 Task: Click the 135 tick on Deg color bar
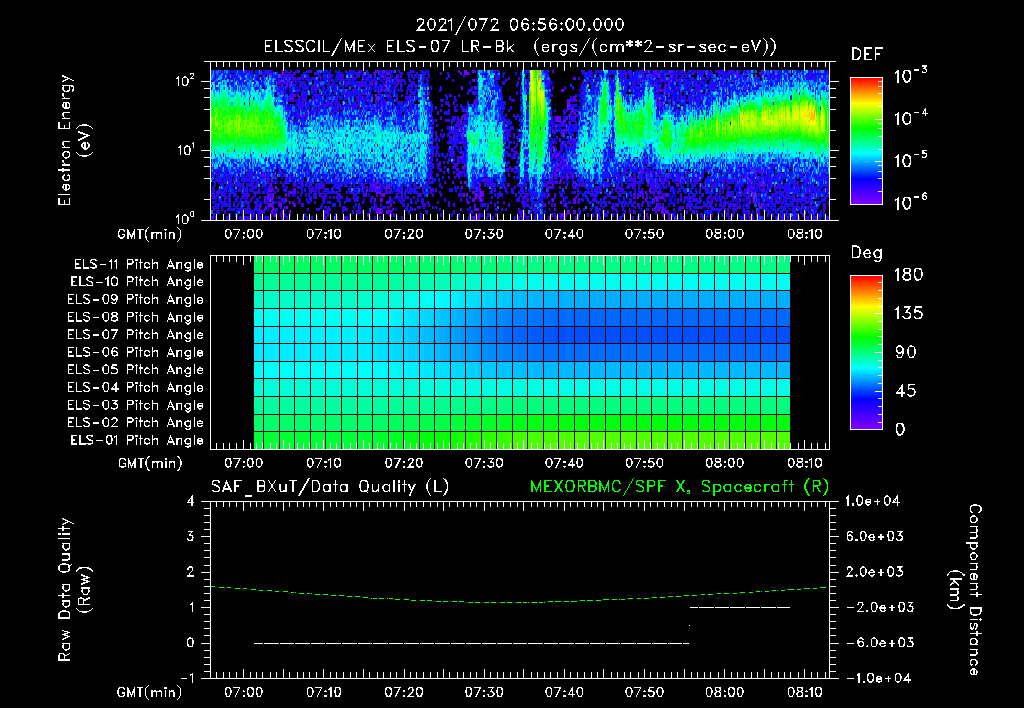[908, 314]
